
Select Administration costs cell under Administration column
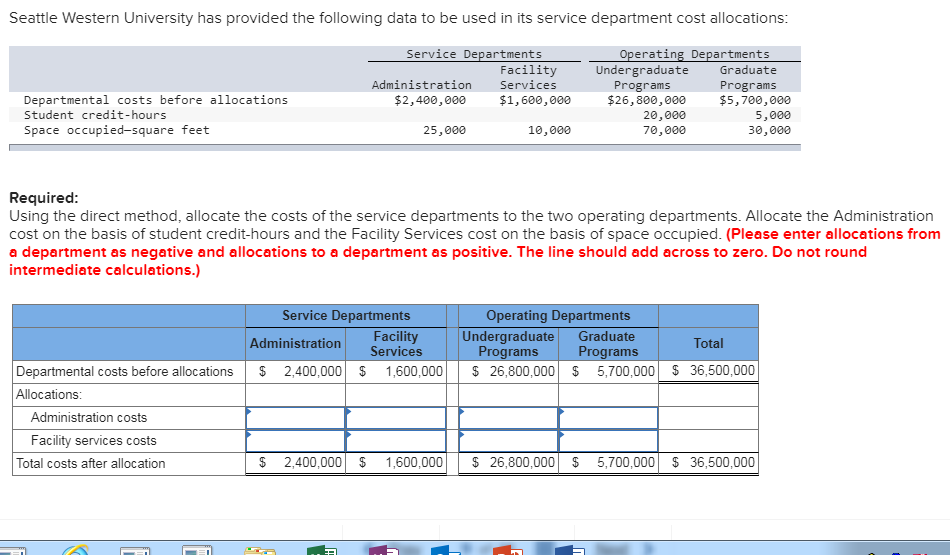(295, 418)
